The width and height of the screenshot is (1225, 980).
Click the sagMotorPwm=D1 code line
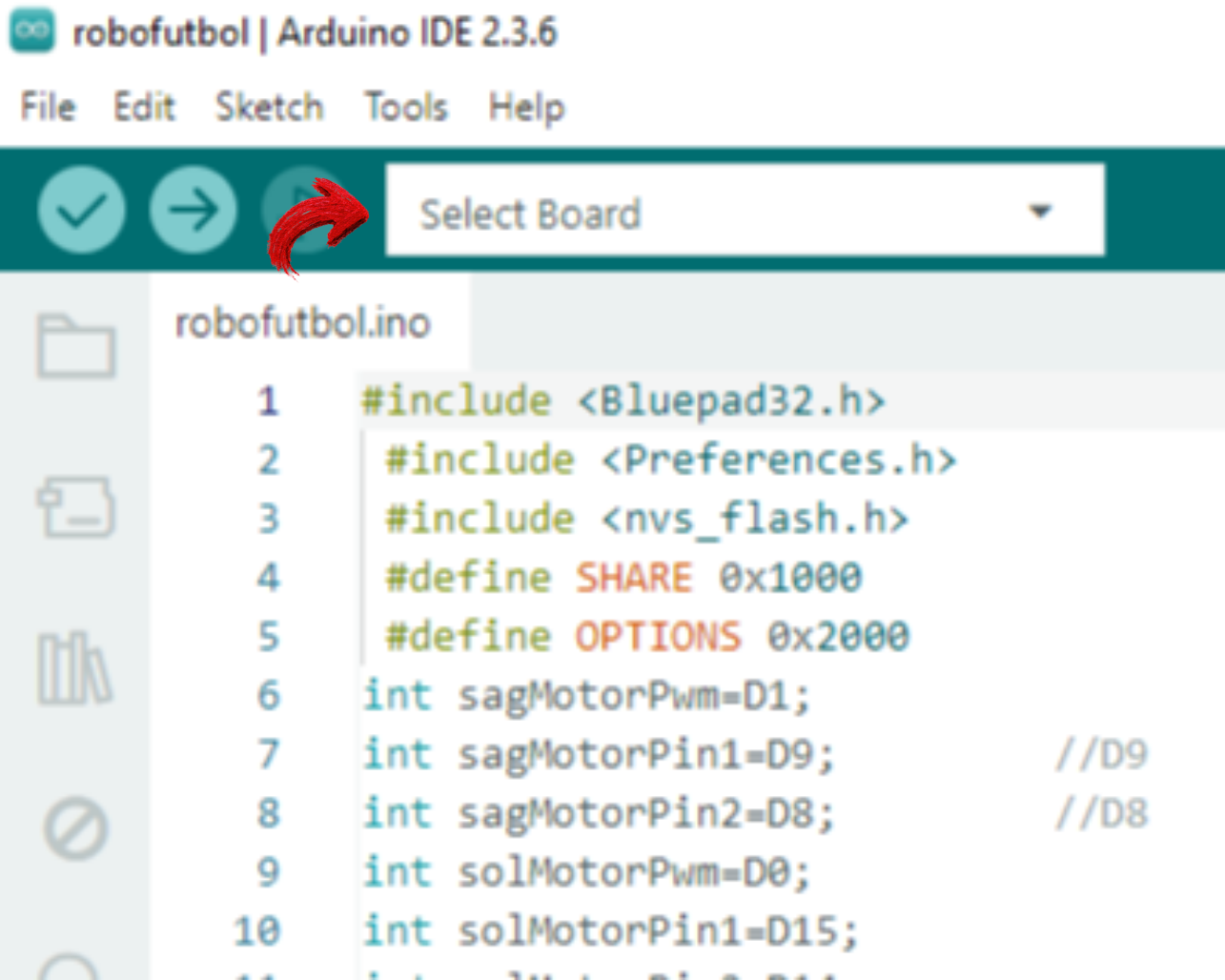click(586, 696)
